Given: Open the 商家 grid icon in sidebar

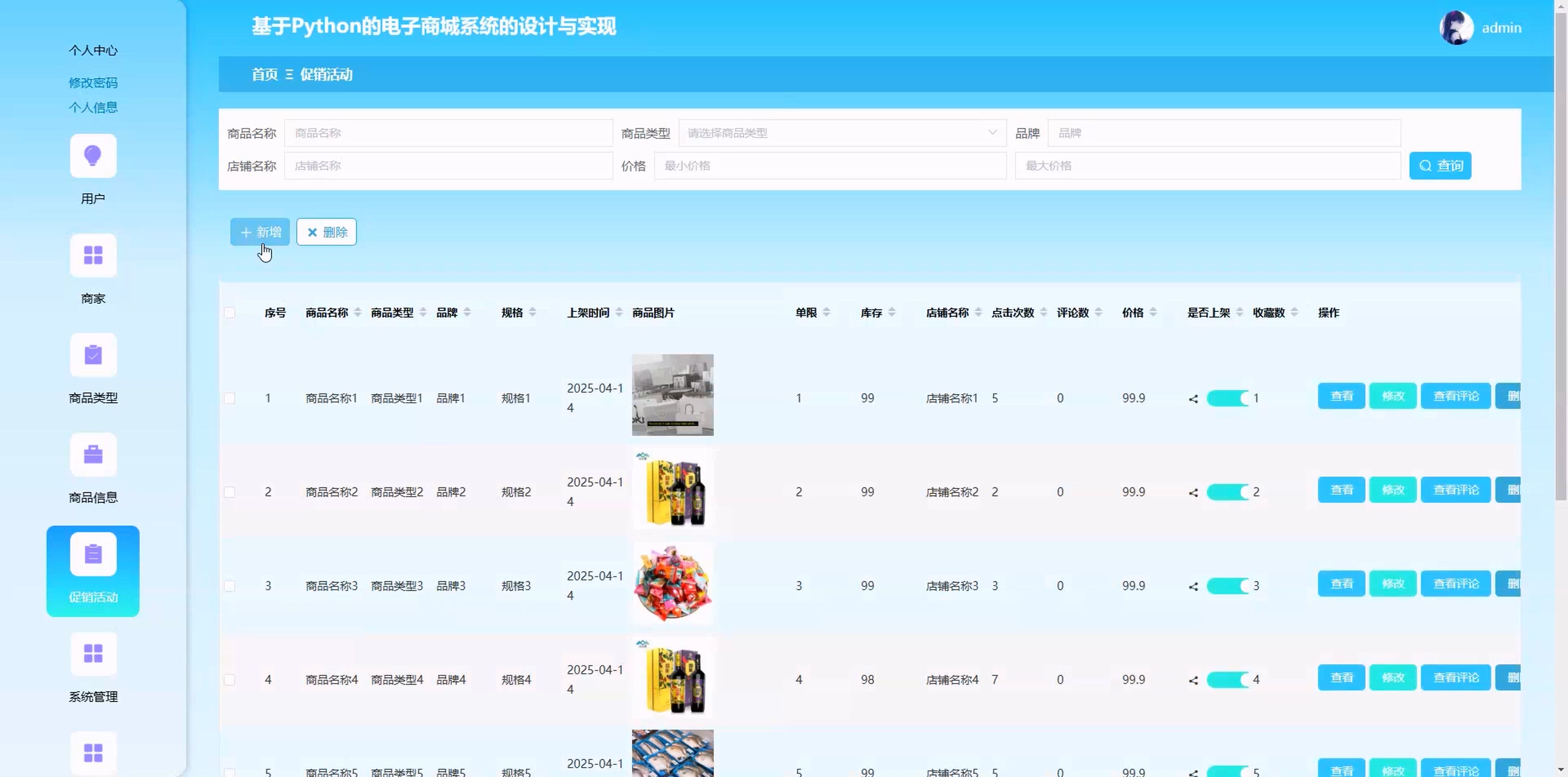Looking at the screenshot, I should coord(93,256).
